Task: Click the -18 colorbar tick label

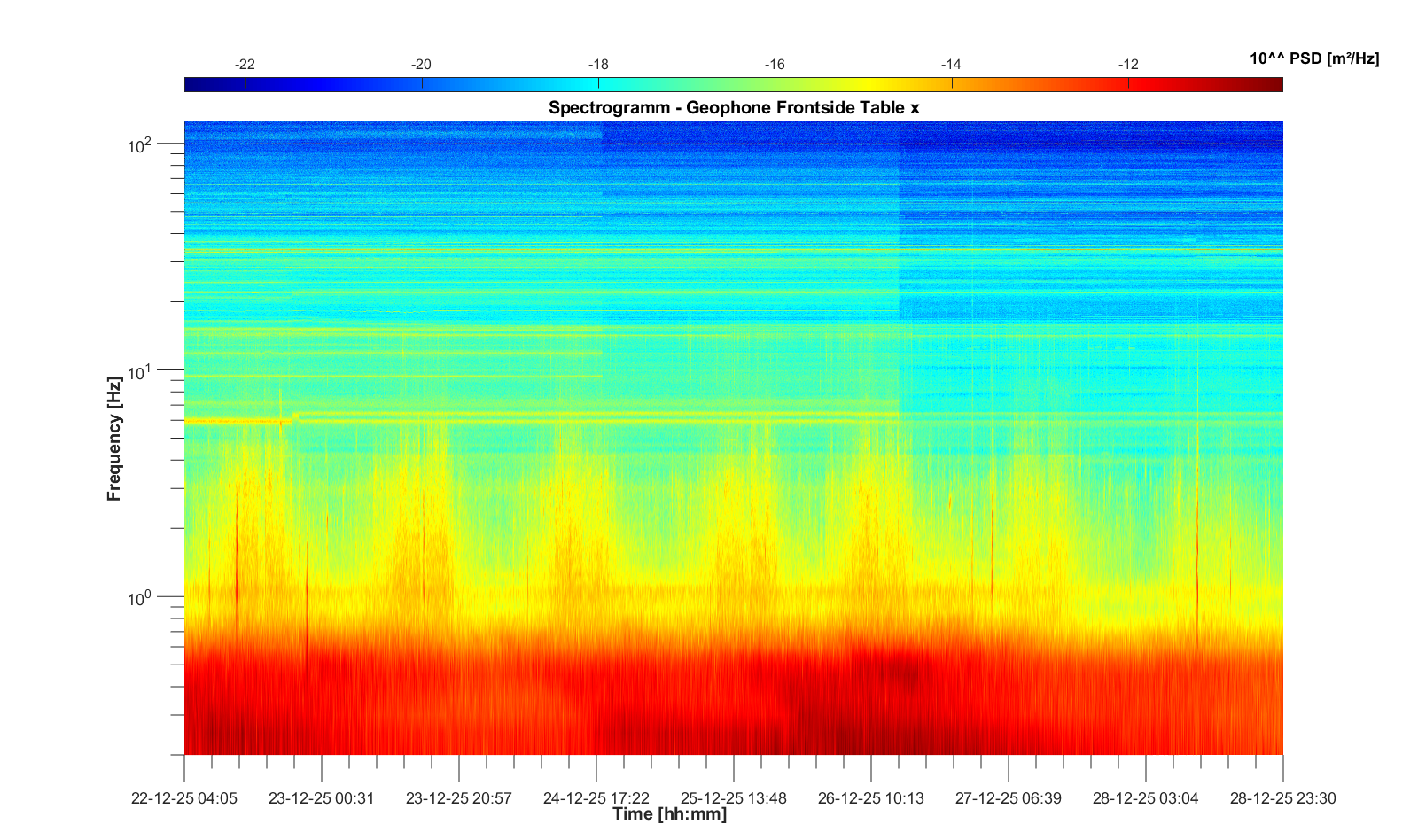Action: [598, 65]
